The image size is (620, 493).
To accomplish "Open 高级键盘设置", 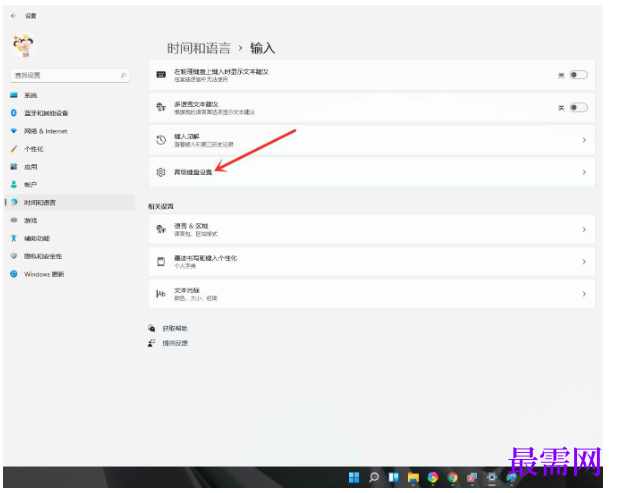I will 372,172.
